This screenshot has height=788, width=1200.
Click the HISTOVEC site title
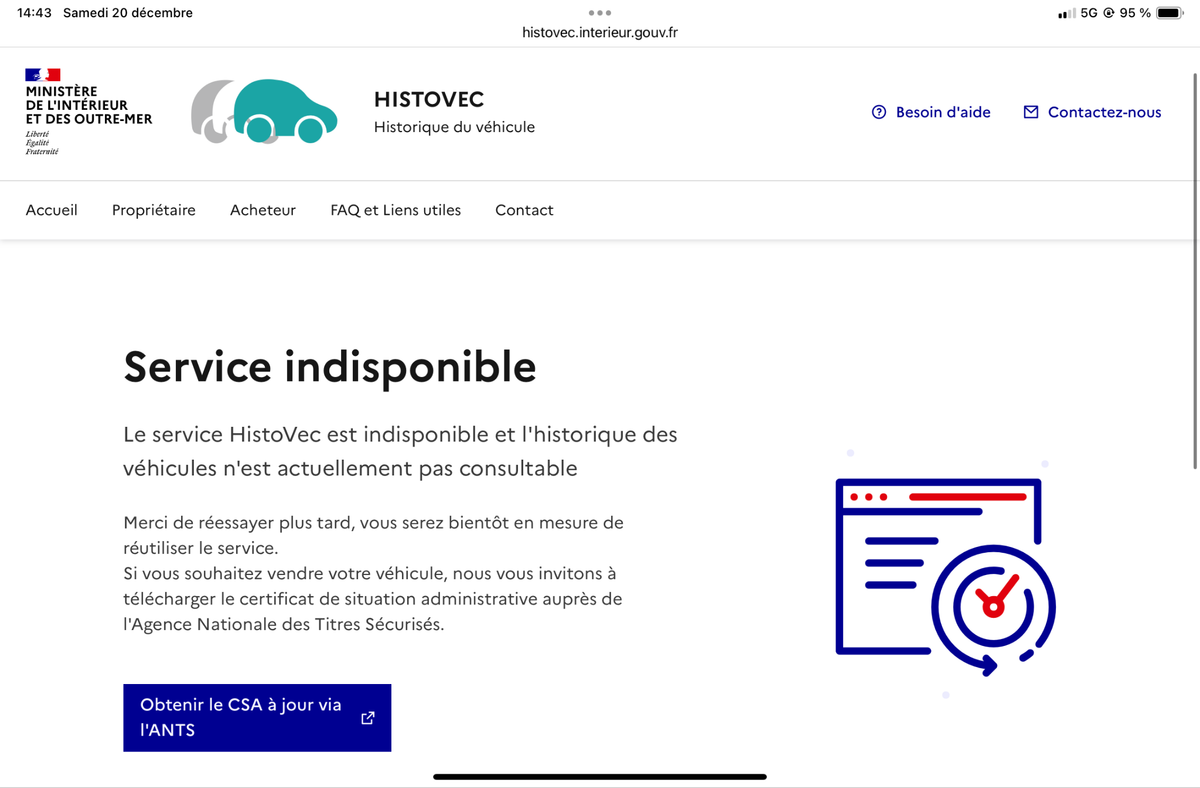pyautogui.click(x=429, y=99)
